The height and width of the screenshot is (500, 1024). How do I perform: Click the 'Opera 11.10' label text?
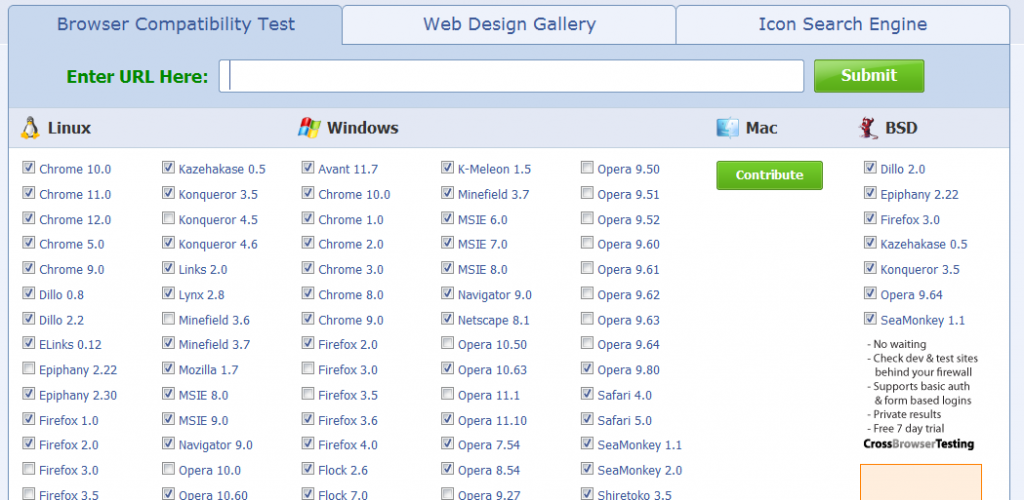[492, 421]
